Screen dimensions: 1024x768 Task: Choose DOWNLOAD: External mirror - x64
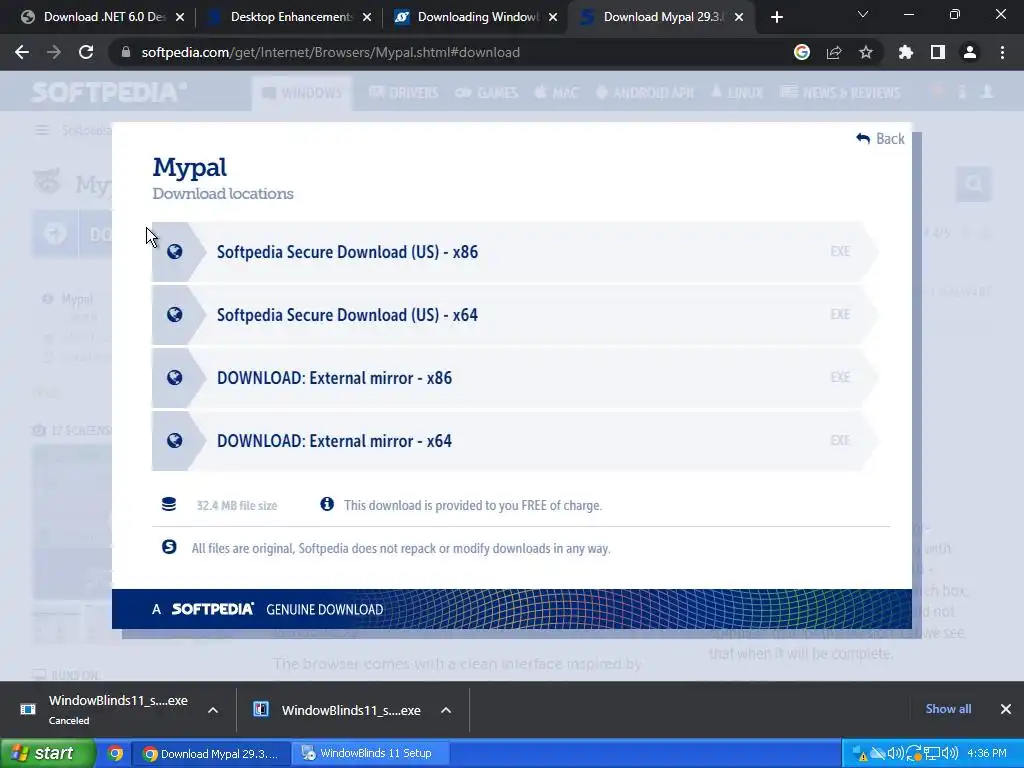click(x=515, y=441)
